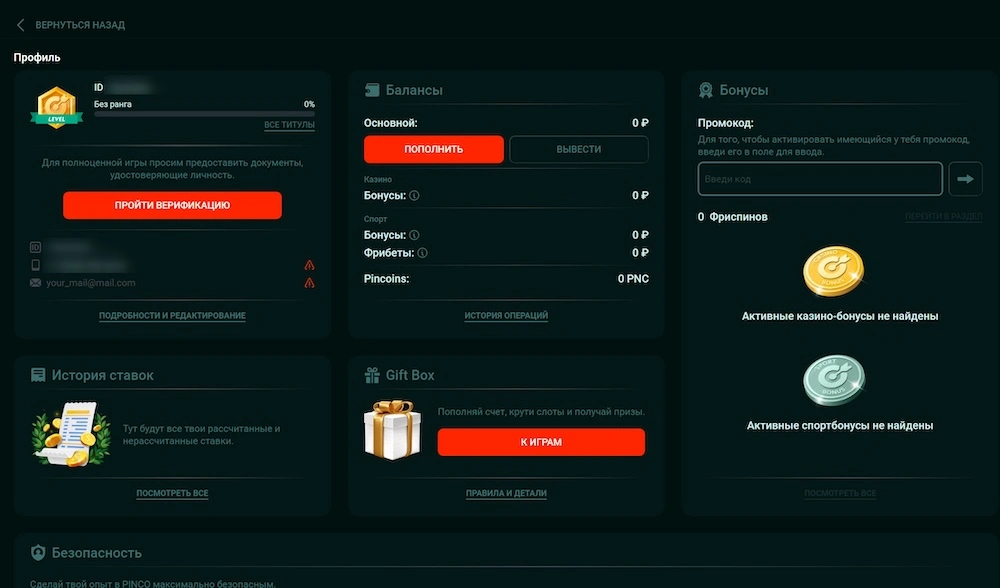The width and height of the screenshot is (1000, 588).
Task: Click the green sport bonus coin
Action: click(833, 382)
